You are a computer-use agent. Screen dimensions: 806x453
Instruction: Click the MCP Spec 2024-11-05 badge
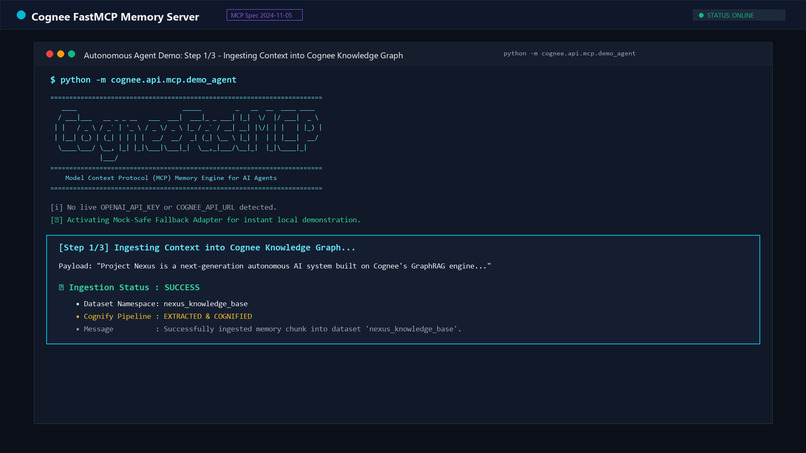coord(264,15)
